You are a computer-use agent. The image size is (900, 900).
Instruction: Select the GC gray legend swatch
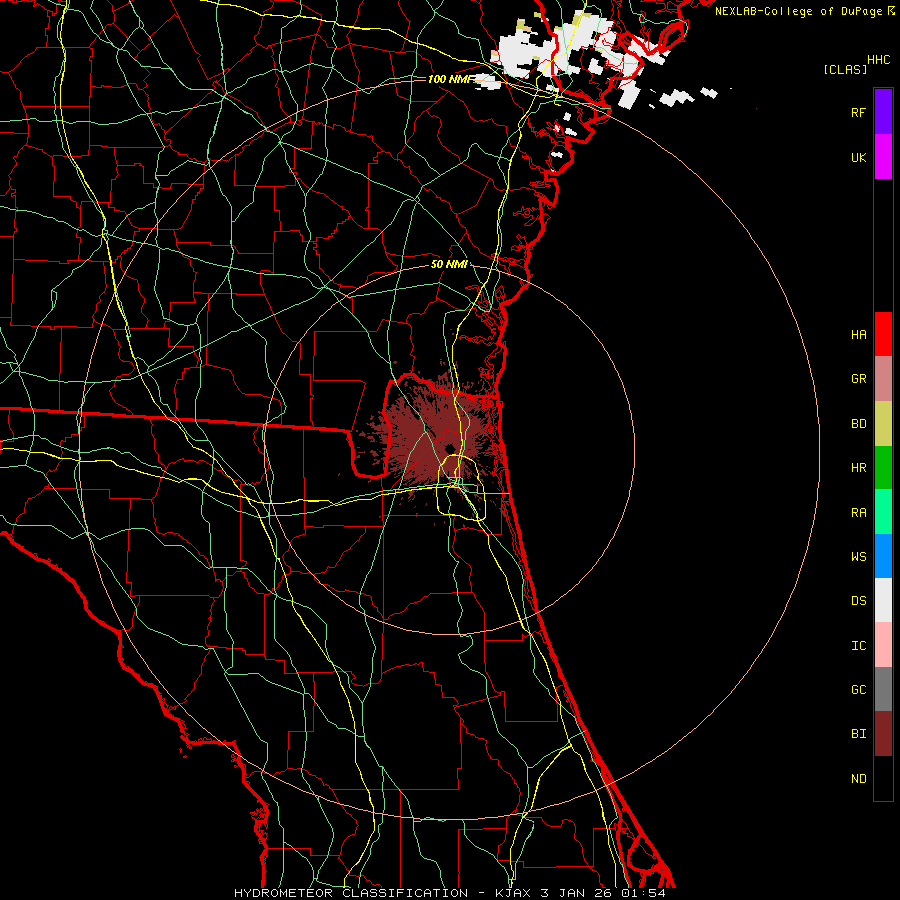pos(883,689)
